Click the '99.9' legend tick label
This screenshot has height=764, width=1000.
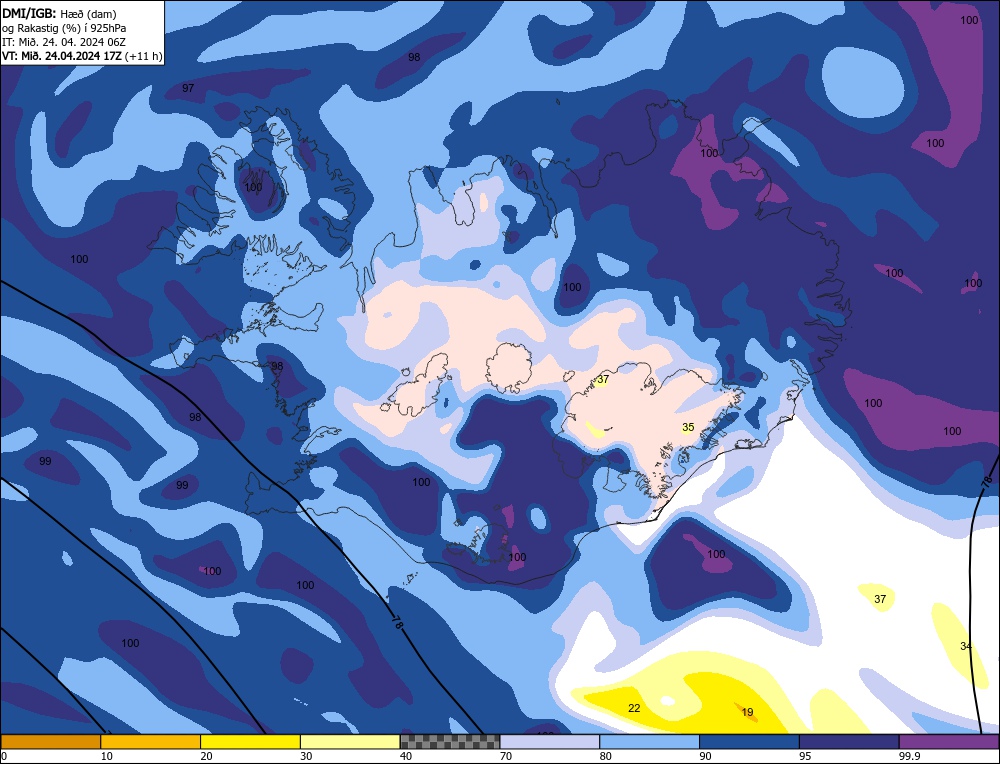[909, 756]
